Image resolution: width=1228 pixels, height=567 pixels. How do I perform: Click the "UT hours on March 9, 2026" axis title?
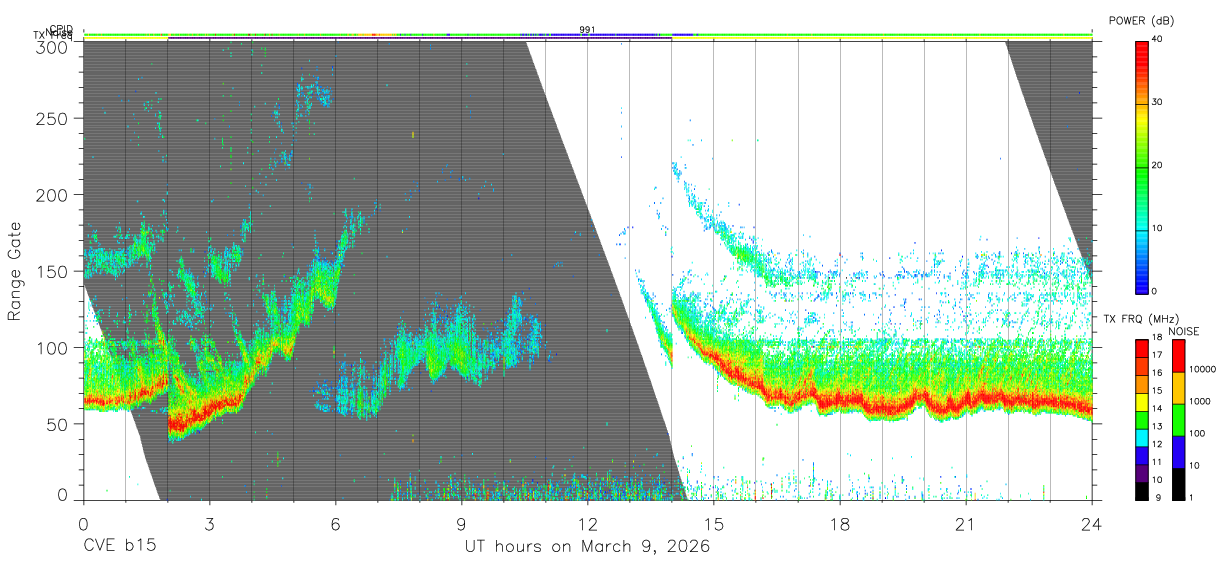(x=587, y=547)
